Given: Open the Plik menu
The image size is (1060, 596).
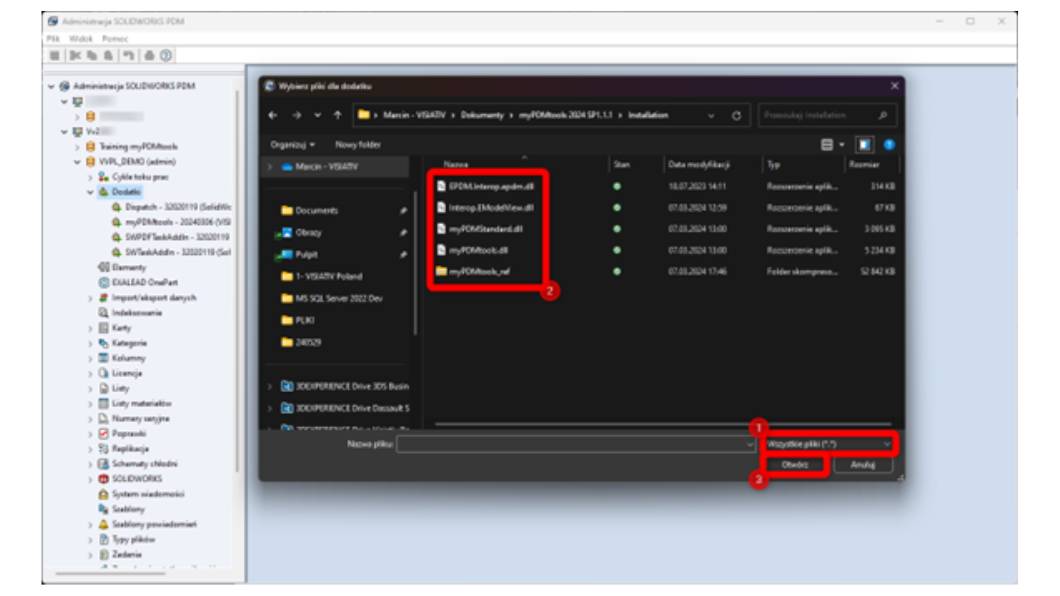Looking at the screenshot, I should tap(53, 39).
